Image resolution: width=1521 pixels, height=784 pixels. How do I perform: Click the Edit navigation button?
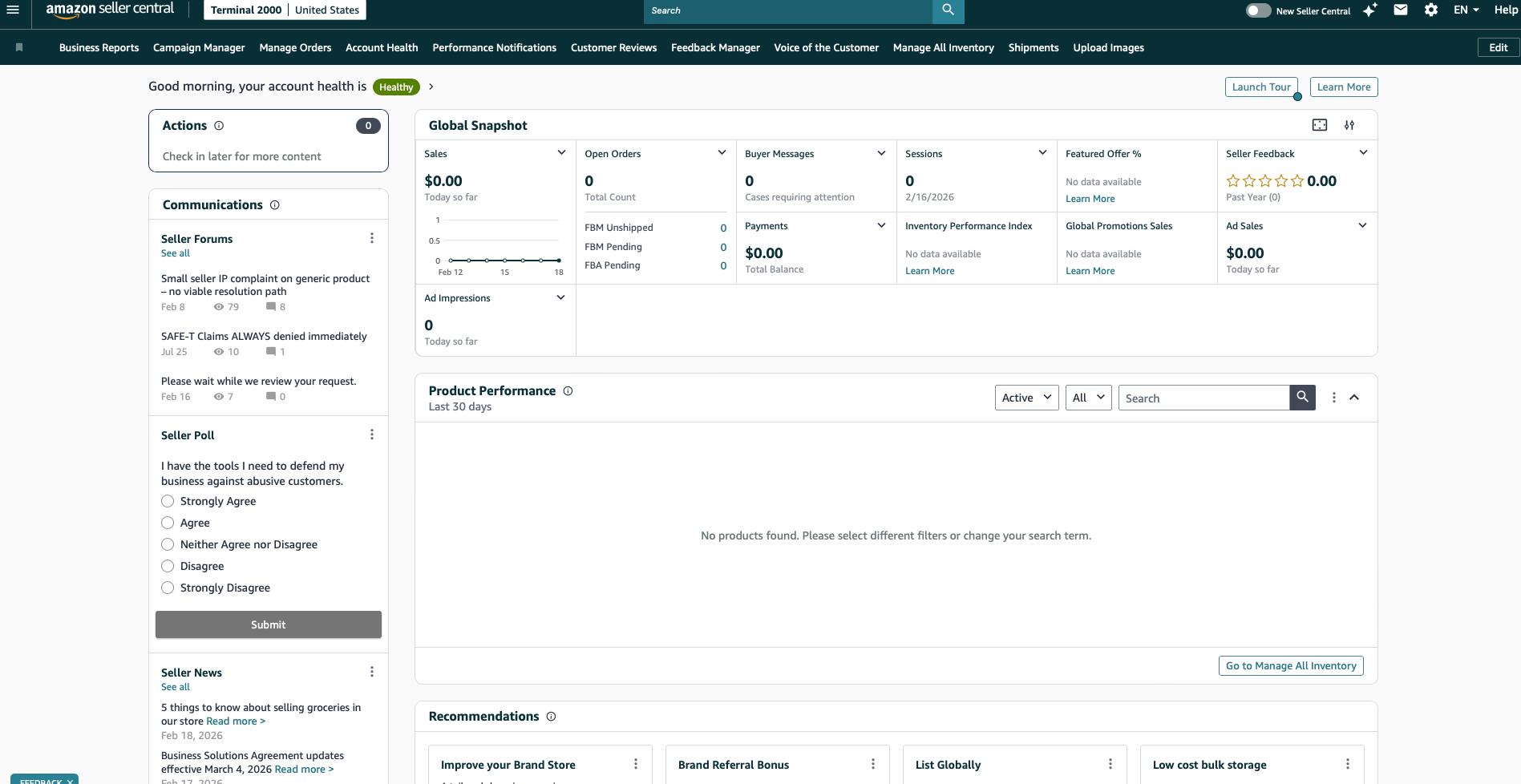1499,47
